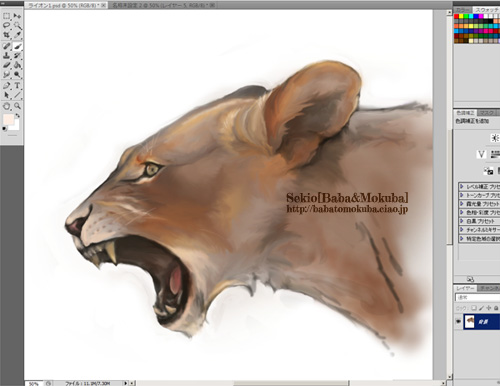Screen dimensions: 500x386
Task: Expand 白黒 プリセット list
Action: [462, 221]
